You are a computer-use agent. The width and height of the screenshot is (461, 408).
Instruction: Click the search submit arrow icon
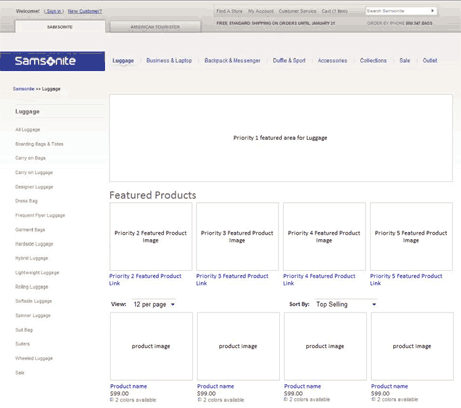[432, 11]
